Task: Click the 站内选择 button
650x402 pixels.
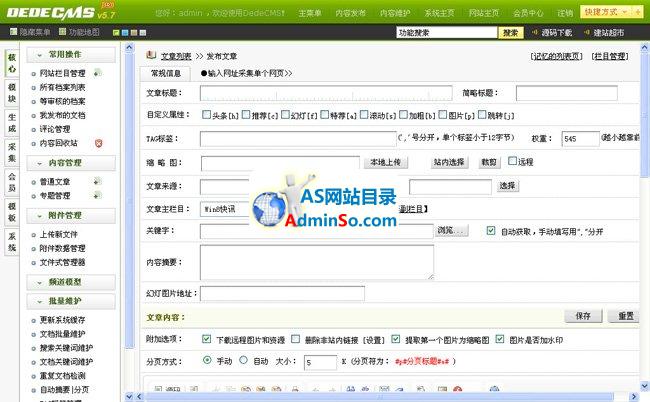Action: tap(449, 162)
